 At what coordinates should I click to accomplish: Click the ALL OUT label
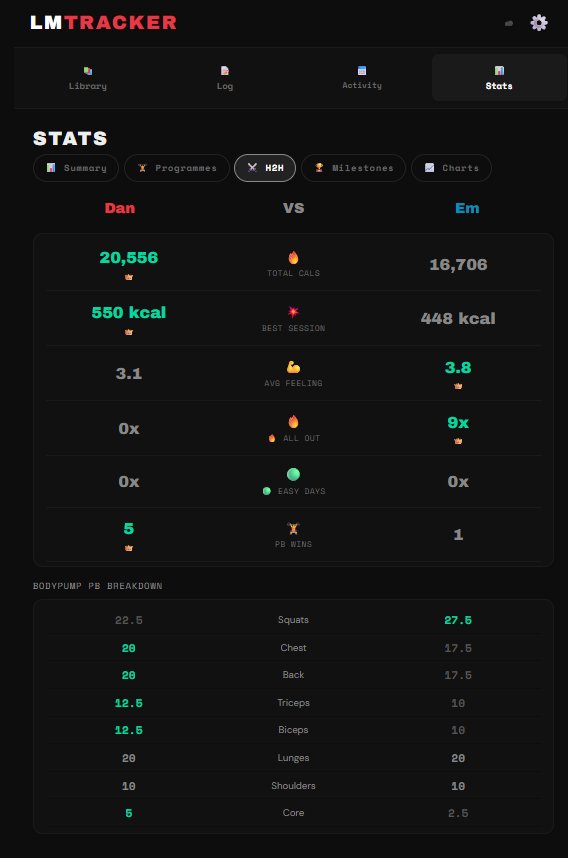point(302,438)
